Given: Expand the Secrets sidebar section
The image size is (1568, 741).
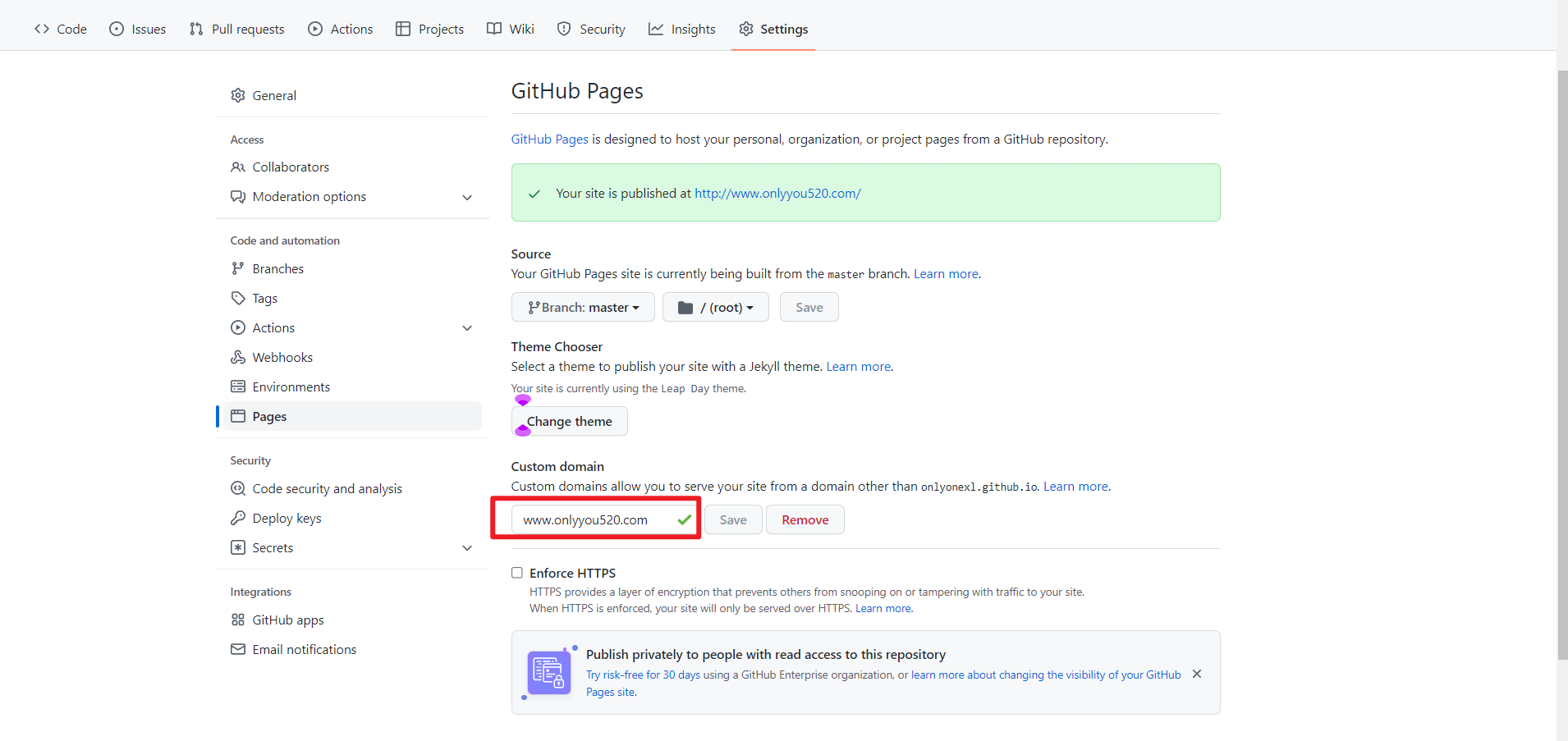Looking at the screenshot, I should click(x=467, y=547).
